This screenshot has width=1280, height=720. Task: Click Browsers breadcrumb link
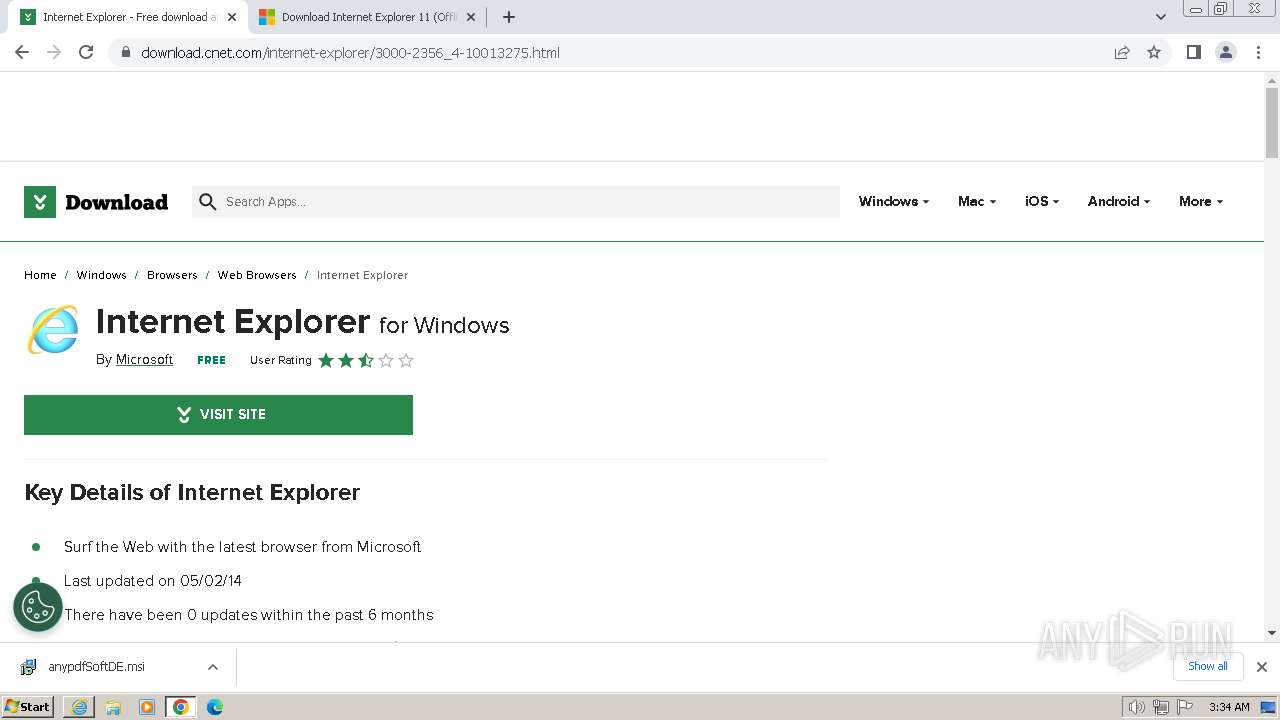click(x=172, y=275)
